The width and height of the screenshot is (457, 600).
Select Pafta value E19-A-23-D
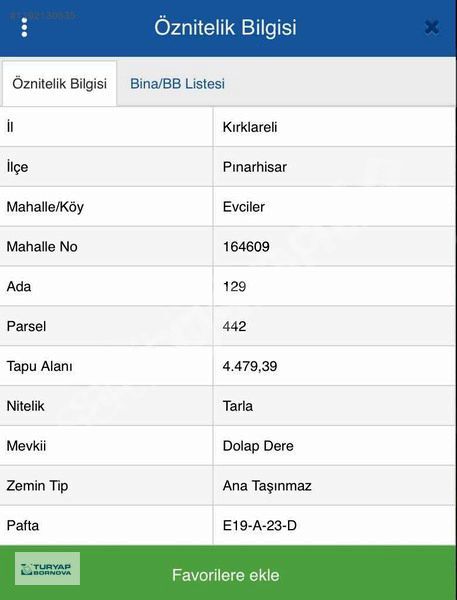[260, 525]
